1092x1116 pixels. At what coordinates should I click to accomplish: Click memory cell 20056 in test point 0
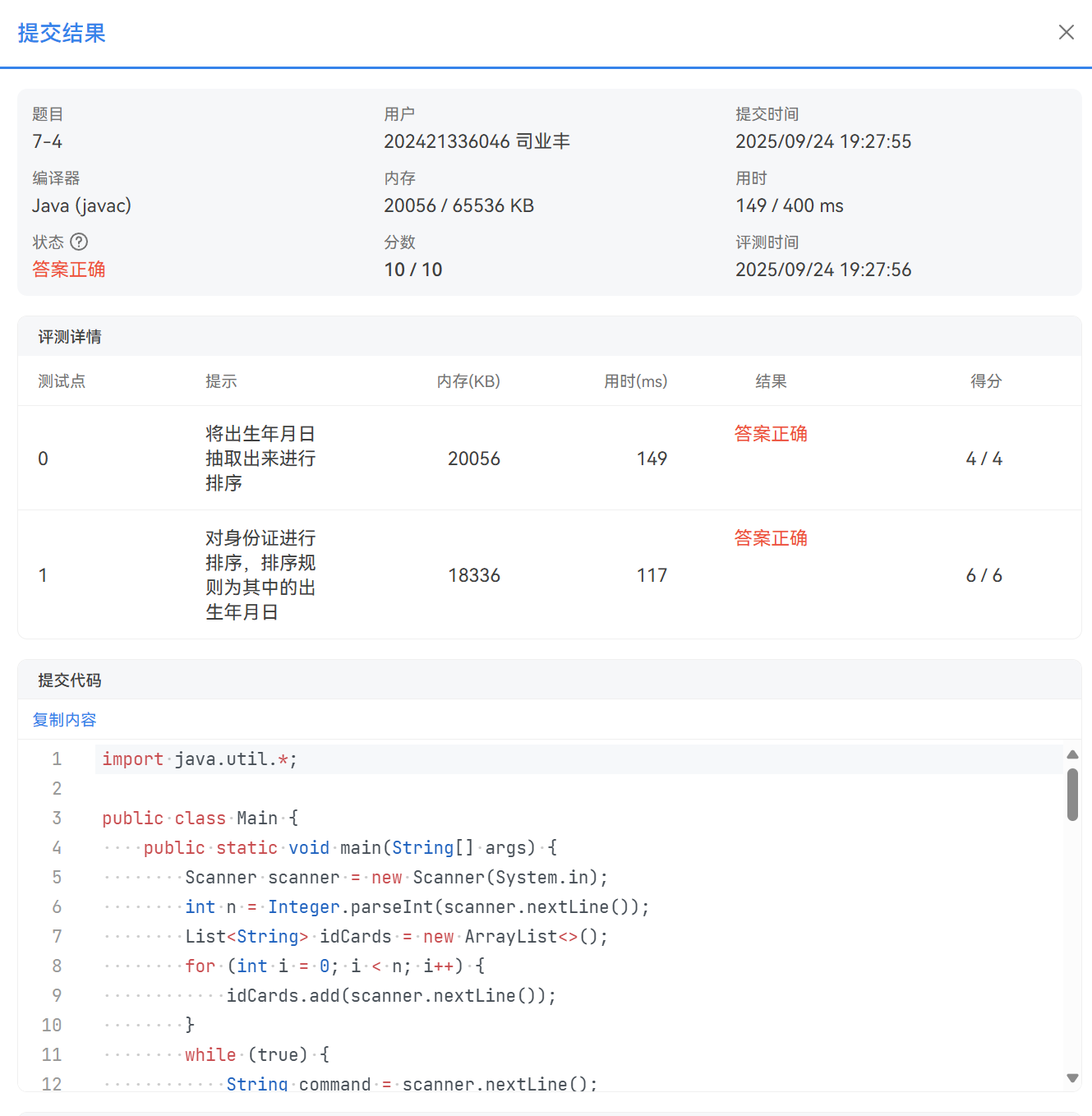pyautogui.click(x=474, y=459)
